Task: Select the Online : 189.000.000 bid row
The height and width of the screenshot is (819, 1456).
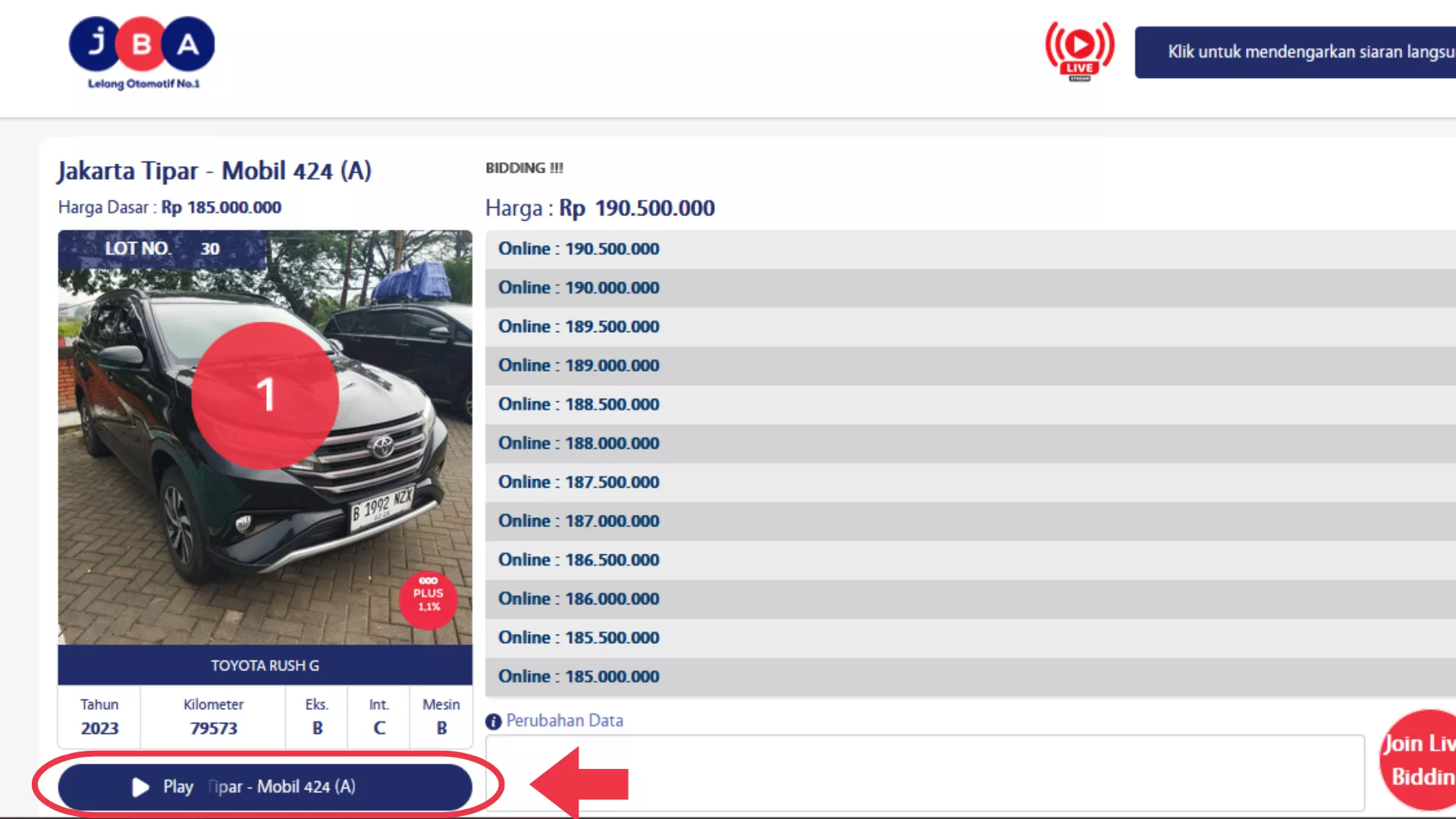Action: pyautogui.click(x=971, y=366)
